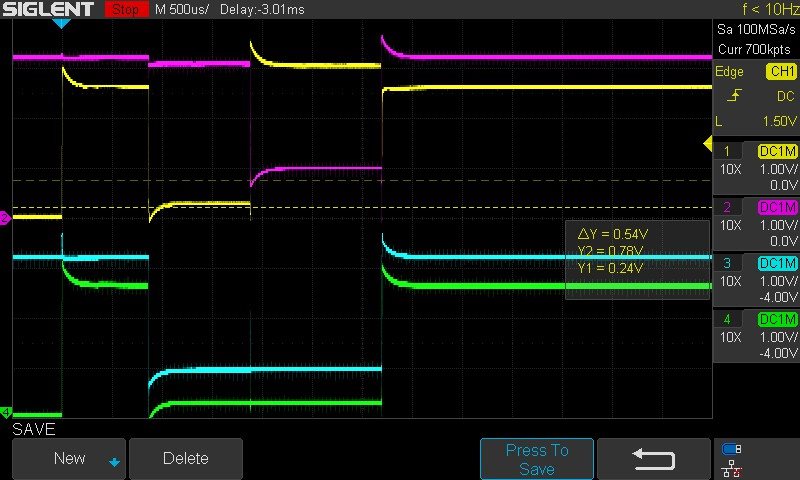Select the green channel 4 ground marker
The image size is (800, 480).
(x=5, y=412)
